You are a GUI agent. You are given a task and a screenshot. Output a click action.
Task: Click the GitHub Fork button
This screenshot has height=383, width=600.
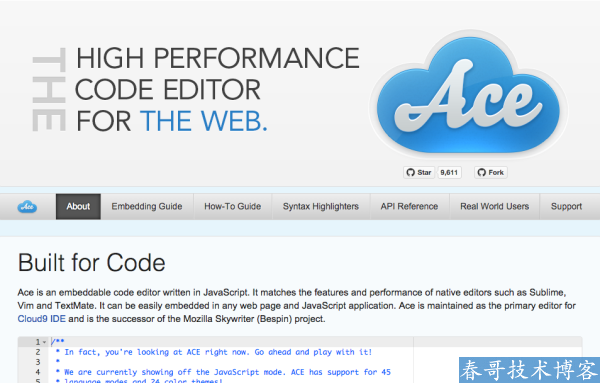(x=491, y=173)
